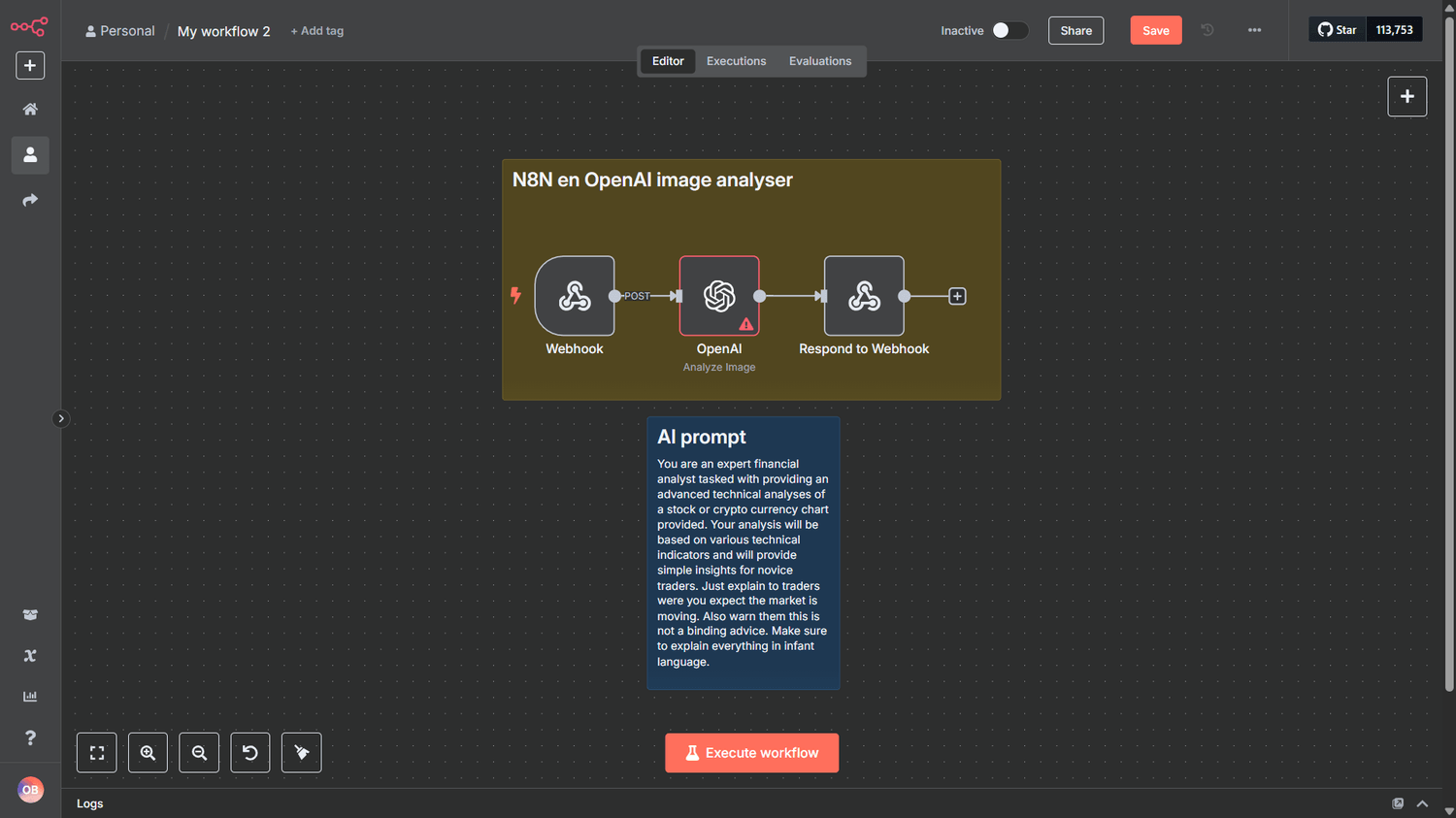Open the Shared with me arrow icon
Screen dimensions: 1456x818
(30, 200)
